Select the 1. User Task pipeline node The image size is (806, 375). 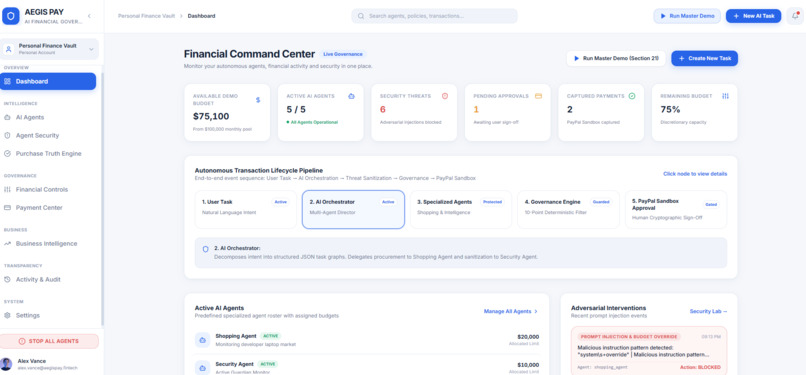pyautogui.click(x=246, y=210)
